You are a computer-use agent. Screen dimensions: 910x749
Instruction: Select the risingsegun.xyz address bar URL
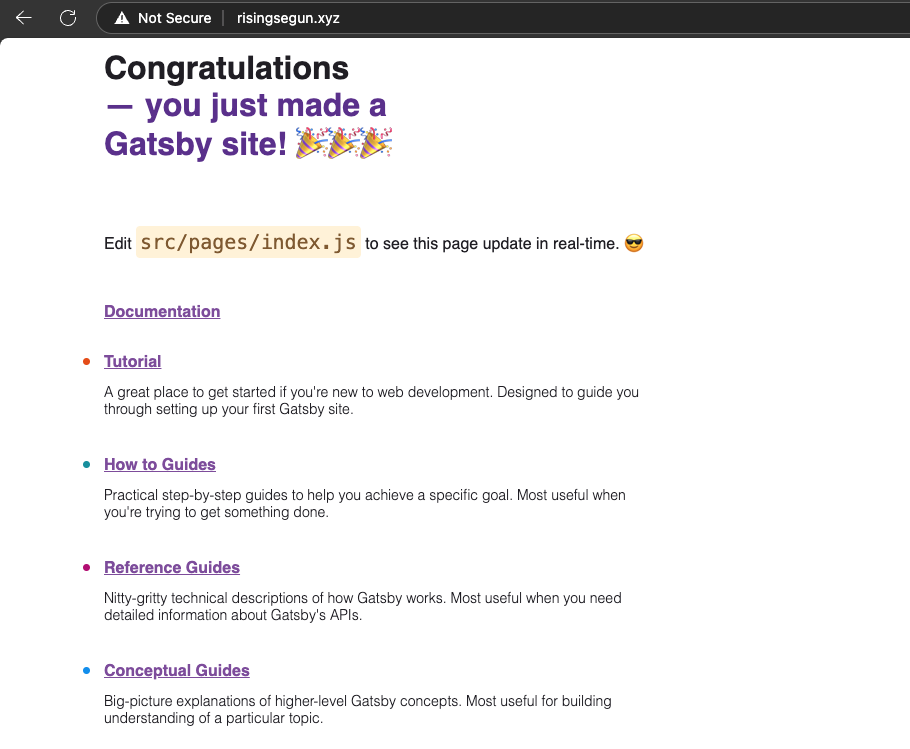click(x=288, y=18)
